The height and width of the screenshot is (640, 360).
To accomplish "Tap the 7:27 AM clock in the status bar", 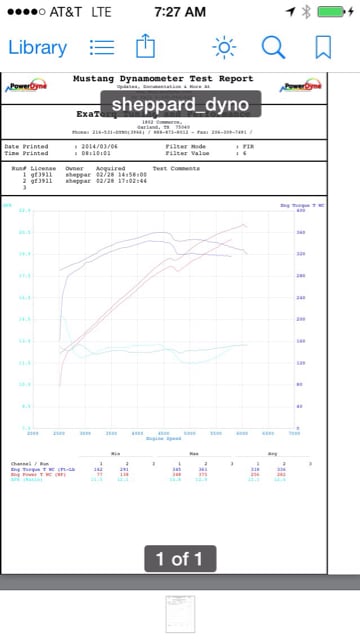I will tap(180, 12).
